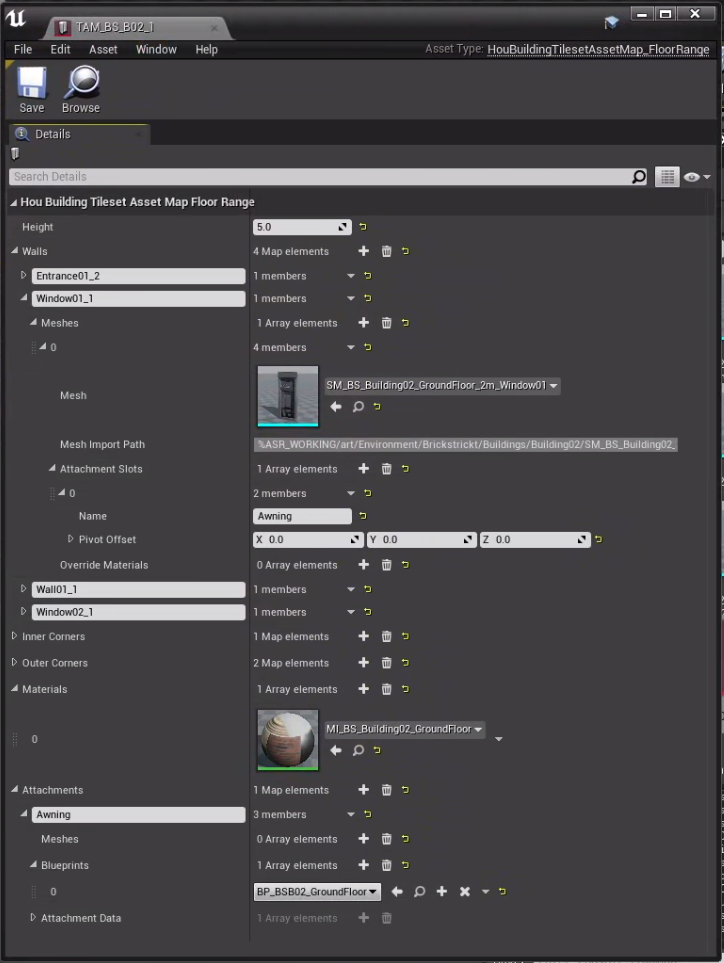Open the Asset menu

click(103, 49)
